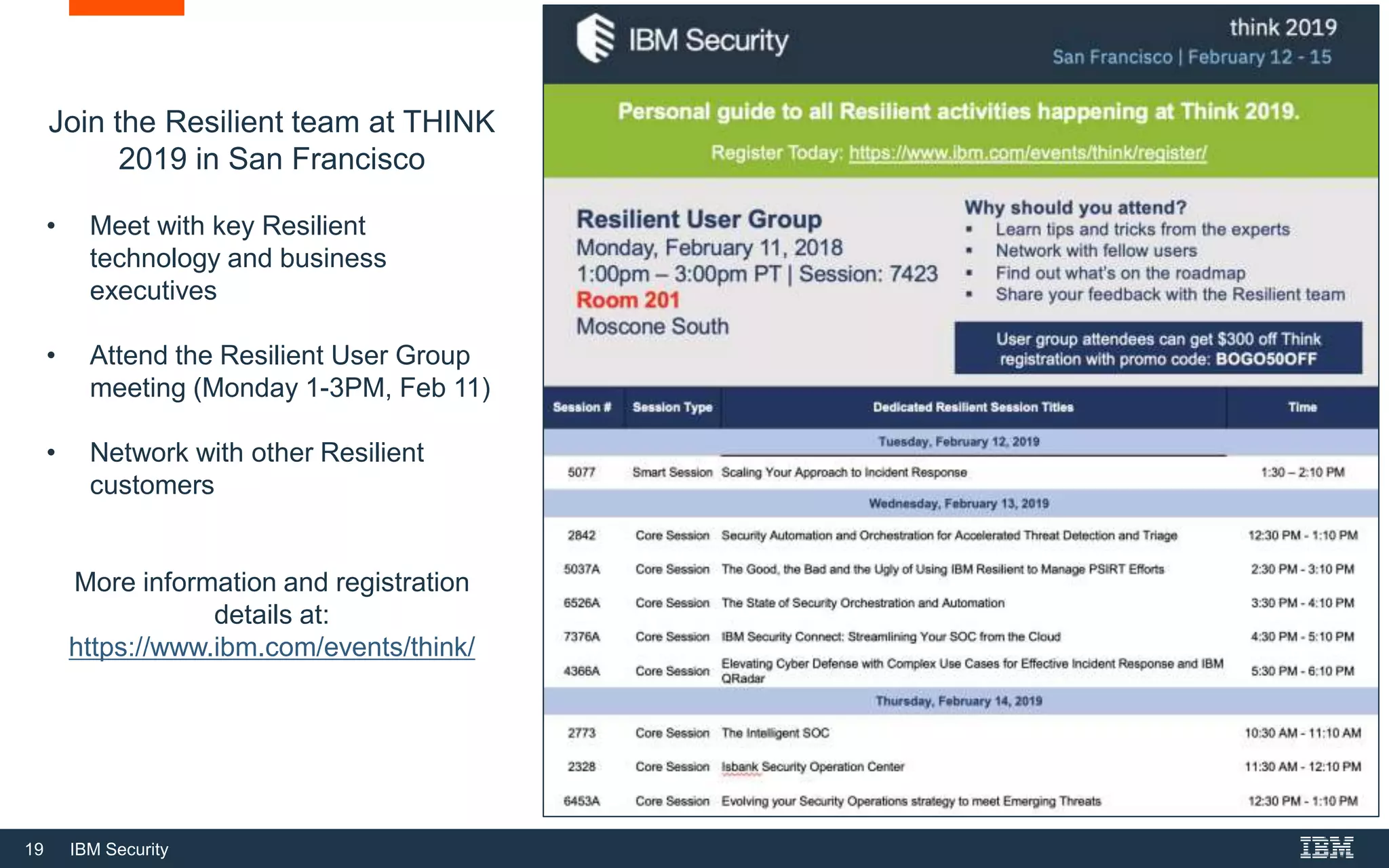Click 'Monday, February 11, 2018' date text
This screenshot has width=1389, height=868.
pyautogui.click(x=709, y=248)
